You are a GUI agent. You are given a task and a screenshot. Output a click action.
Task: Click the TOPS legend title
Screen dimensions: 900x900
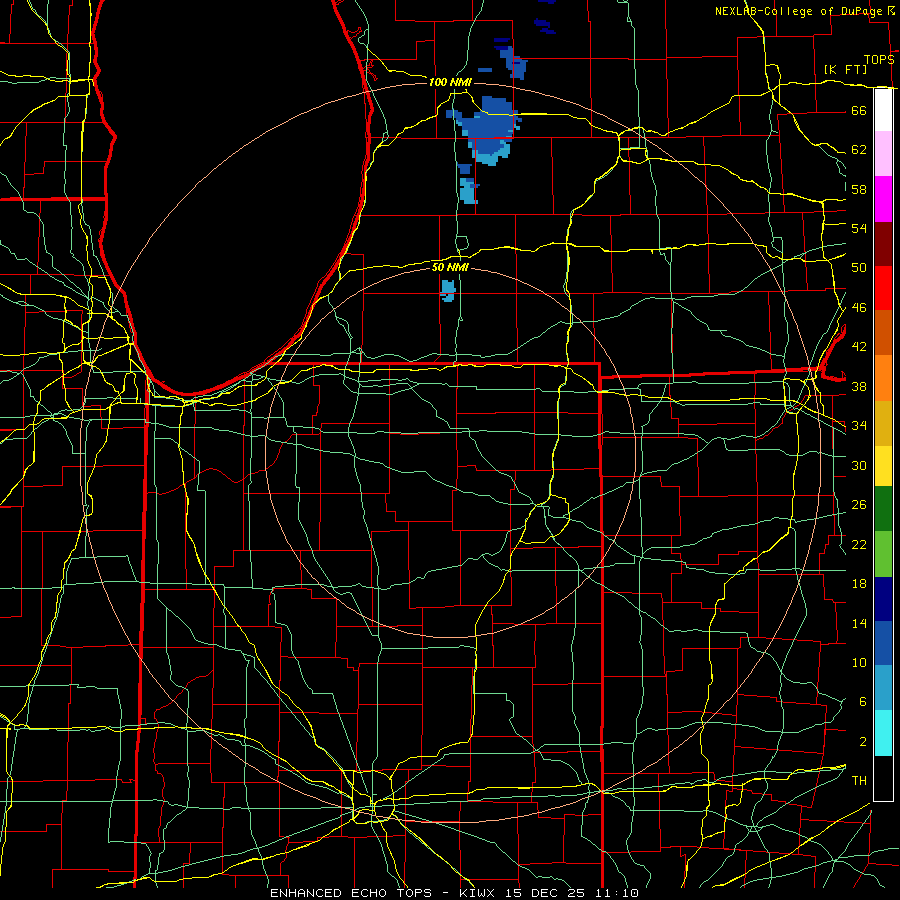pyautogui.click(x=879, y=60)
